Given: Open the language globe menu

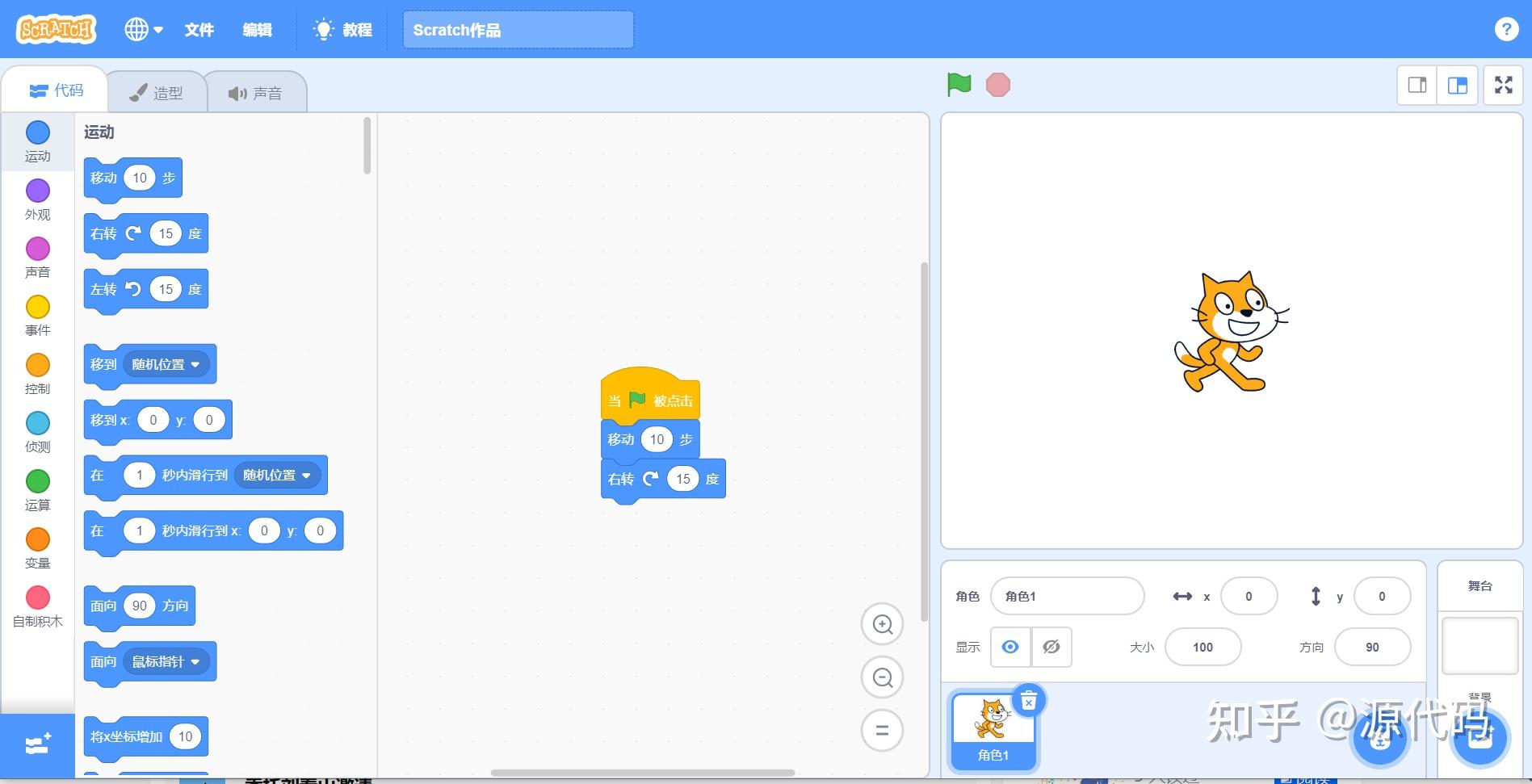Looking at the screenshot, I should 144,30.
